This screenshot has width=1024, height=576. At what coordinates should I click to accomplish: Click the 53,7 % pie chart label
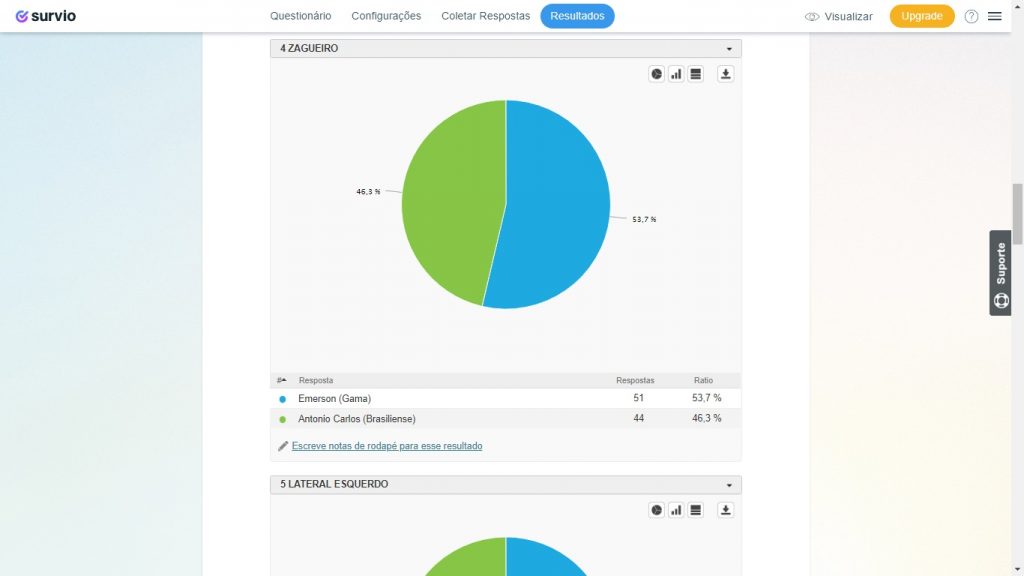point(645,219)
